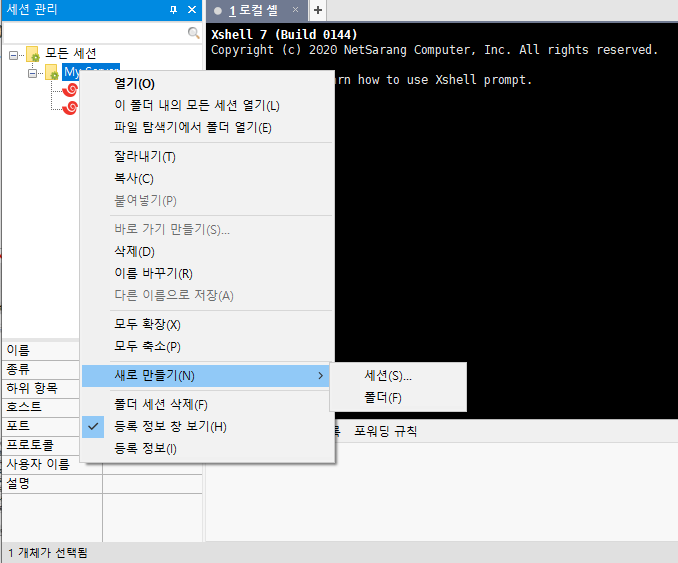Choose 열기(O) from context menu
The height and width of the screenshot is (563, 678).
(x=208, y=83)
